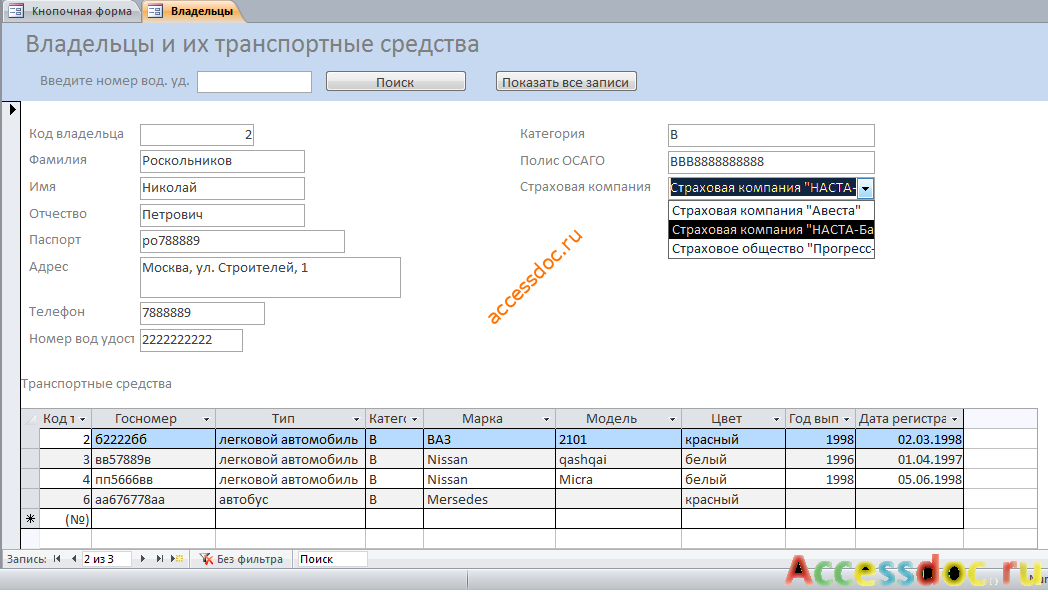This screenshot has width=1048, height=592.
Task: Open Цвет column filter dropdown
Action: point(777,420)
